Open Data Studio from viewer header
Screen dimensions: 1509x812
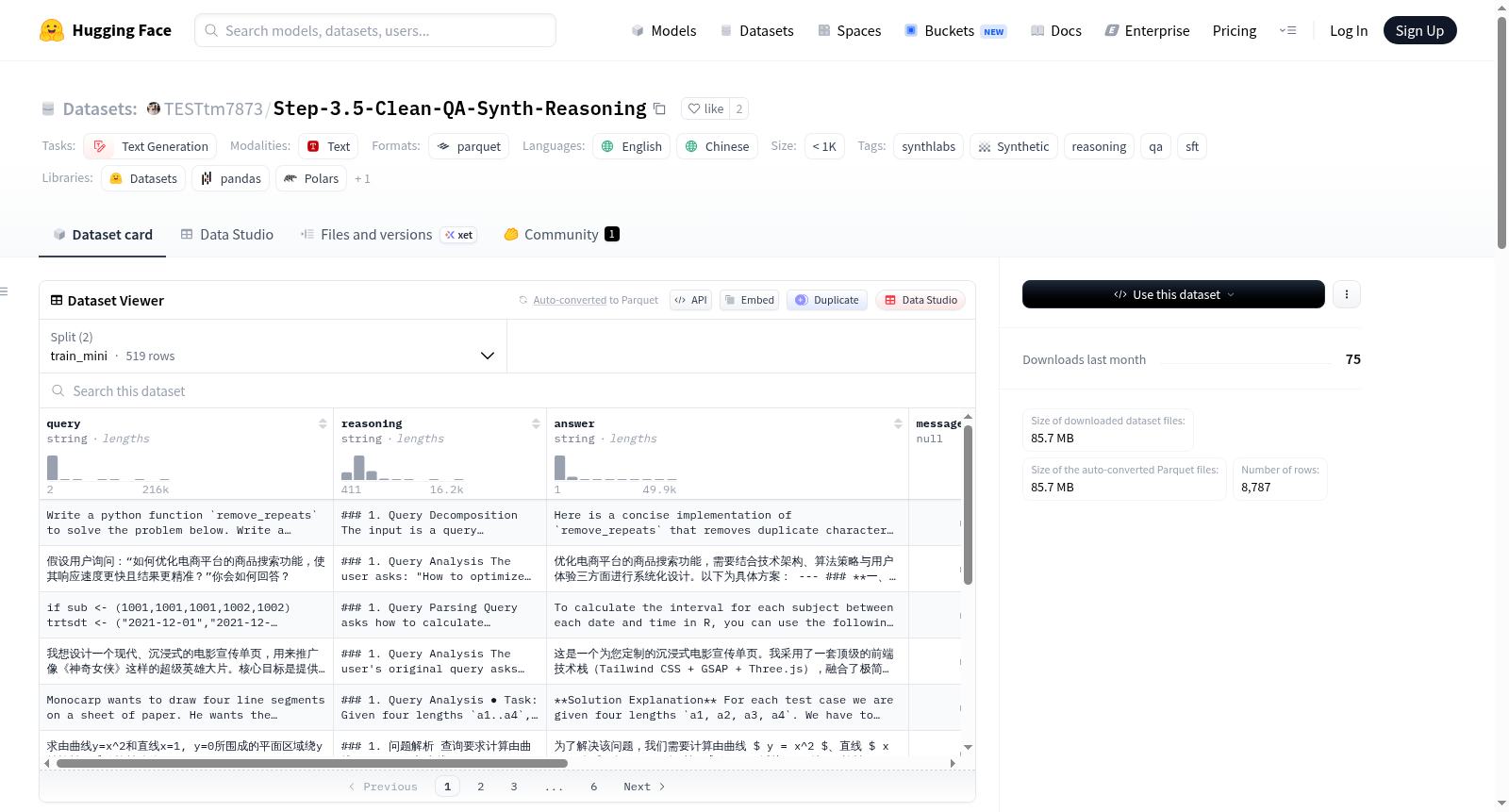pos(920,300)
